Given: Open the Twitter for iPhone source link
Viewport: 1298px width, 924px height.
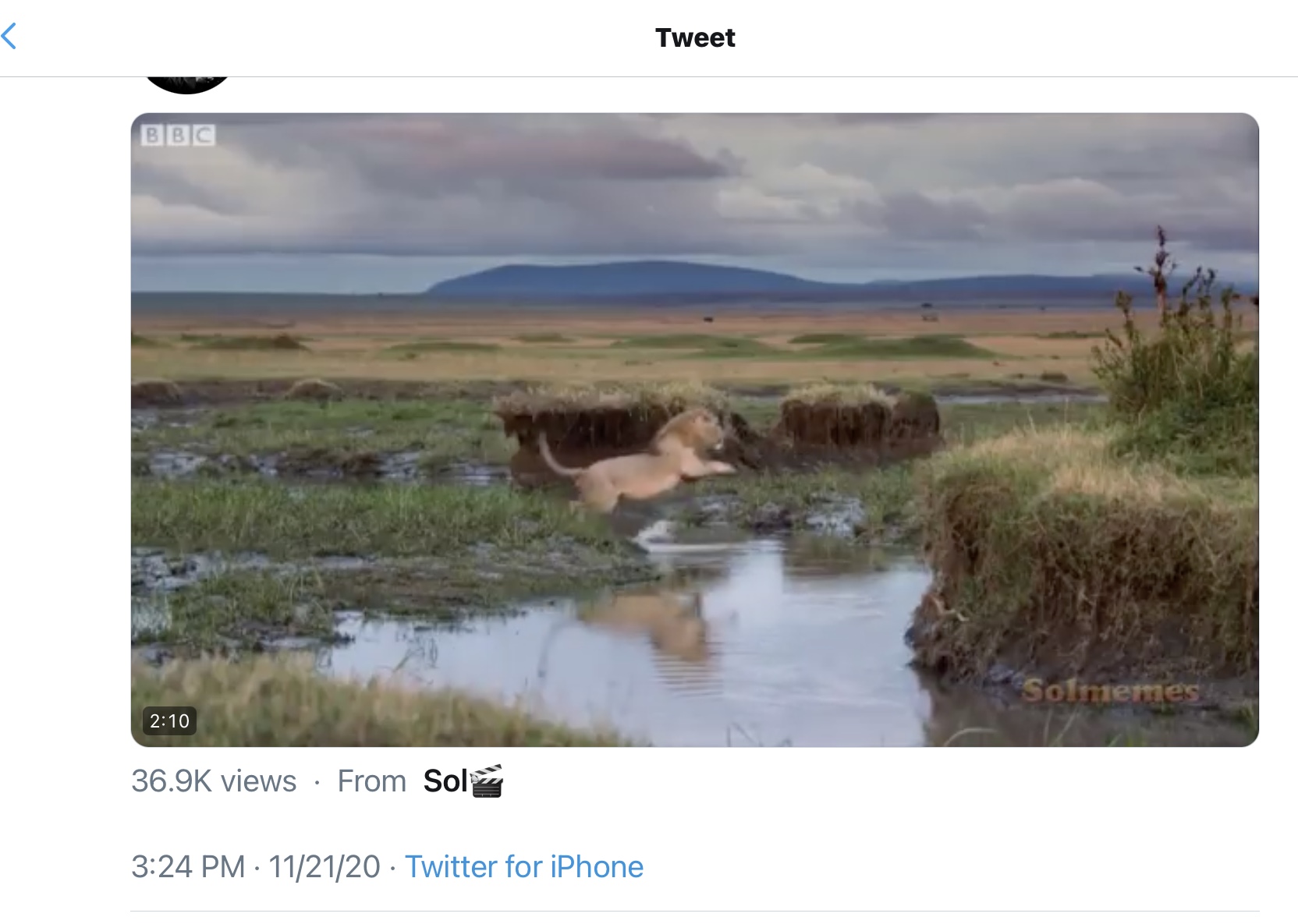Looking at the screenshot, I should click(x=524, y=866).
